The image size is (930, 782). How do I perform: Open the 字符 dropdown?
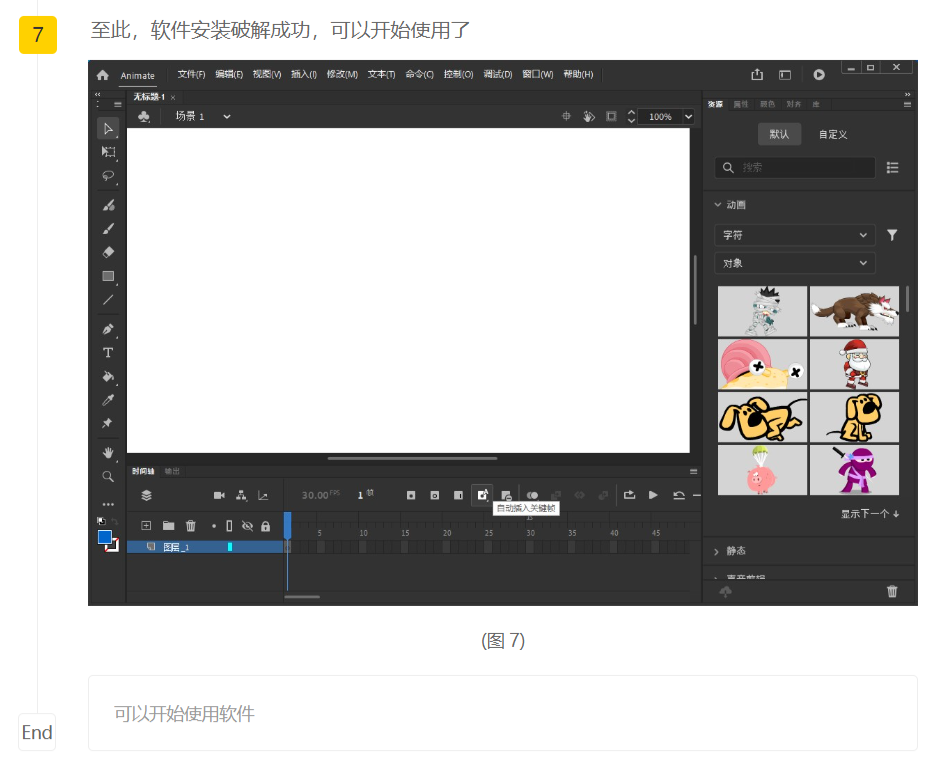pyautogui.click(x=795, y=236)
